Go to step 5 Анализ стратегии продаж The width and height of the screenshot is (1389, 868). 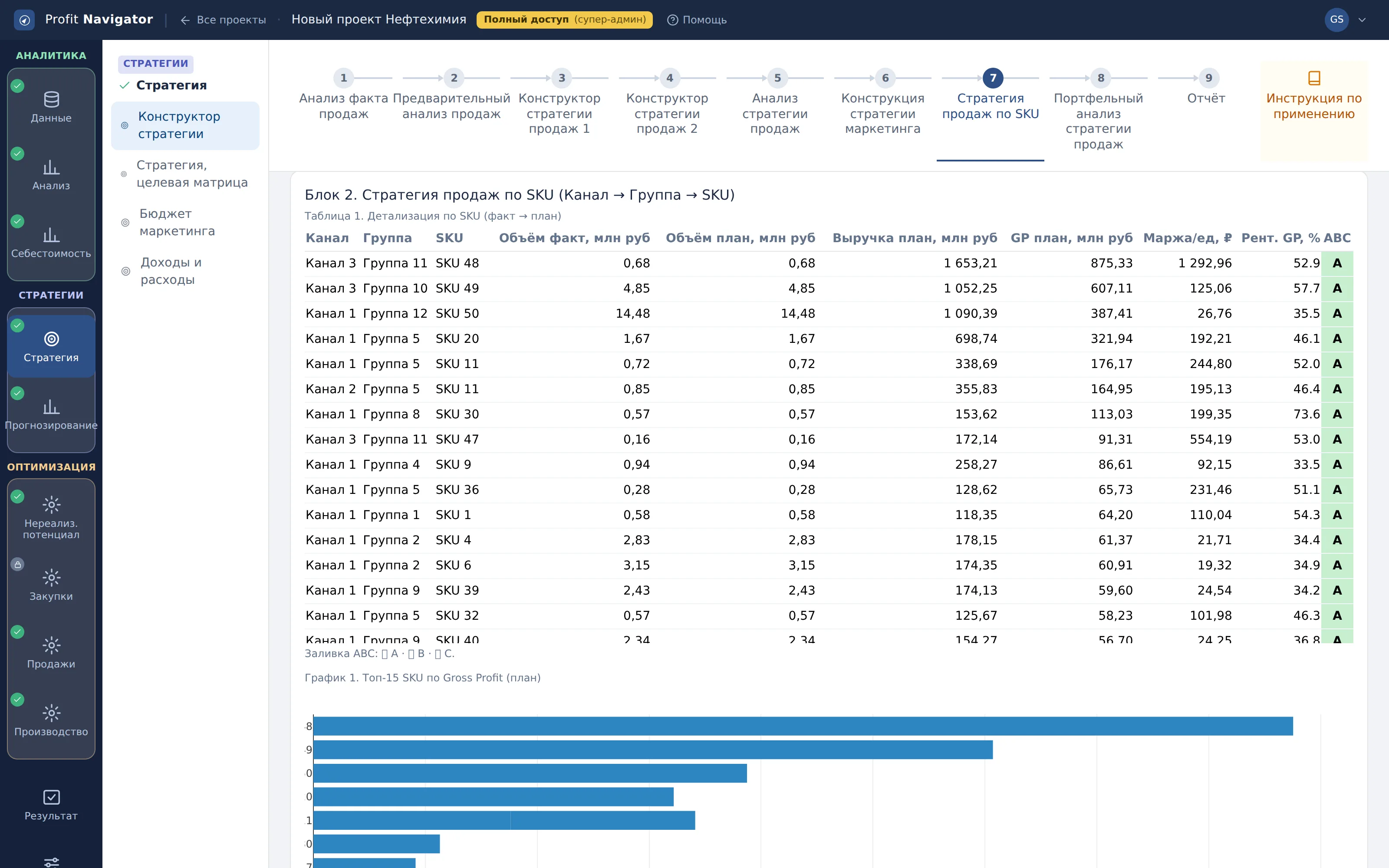coord(775,102)
